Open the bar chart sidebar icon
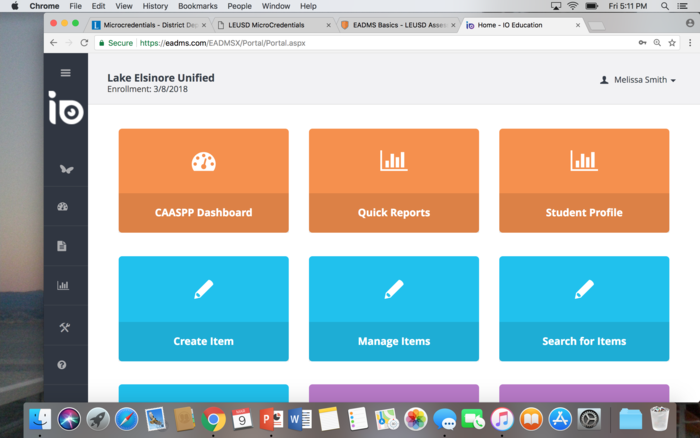 pyautogui.click(x=63, y=285)
